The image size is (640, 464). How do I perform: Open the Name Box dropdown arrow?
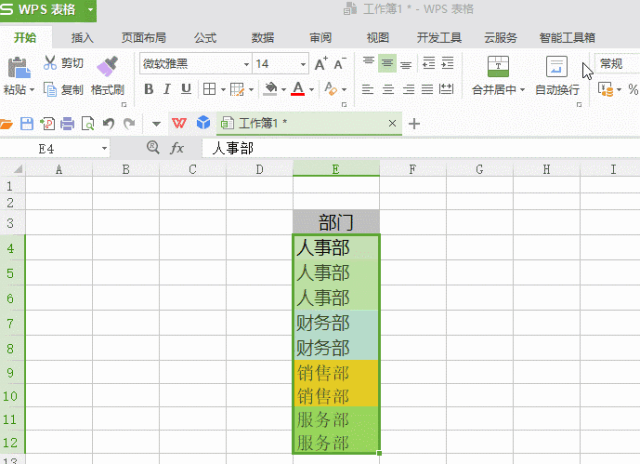click(104, 149)
